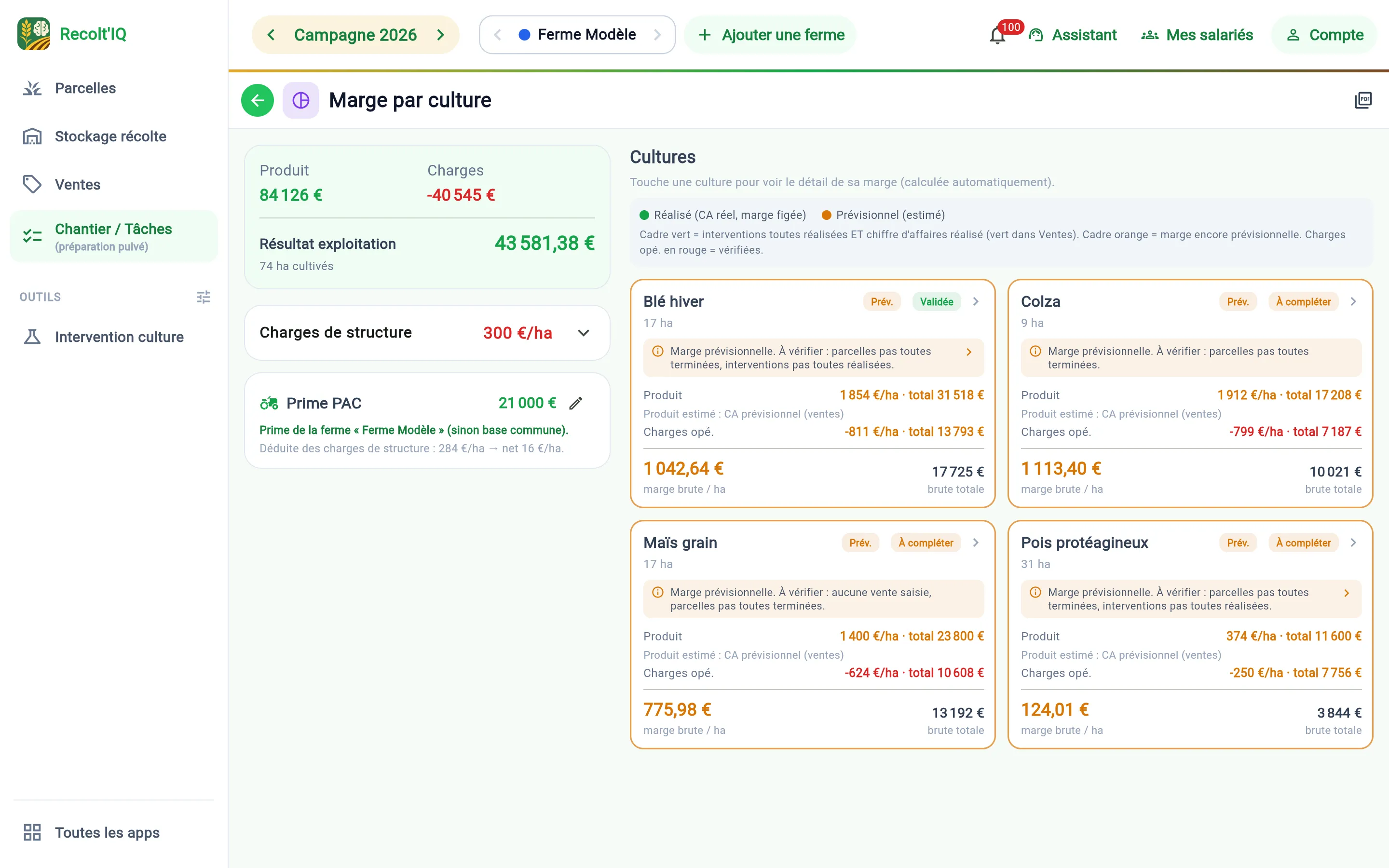Open OUTILS customize sliders icon
The width and height of the screenshot is (1389, 868).
click(203, 297)
